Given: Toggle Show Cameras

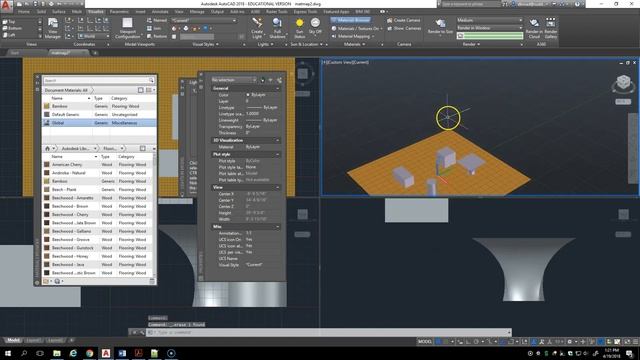Looking at the screenshot, I should click(x=404, y=28).
